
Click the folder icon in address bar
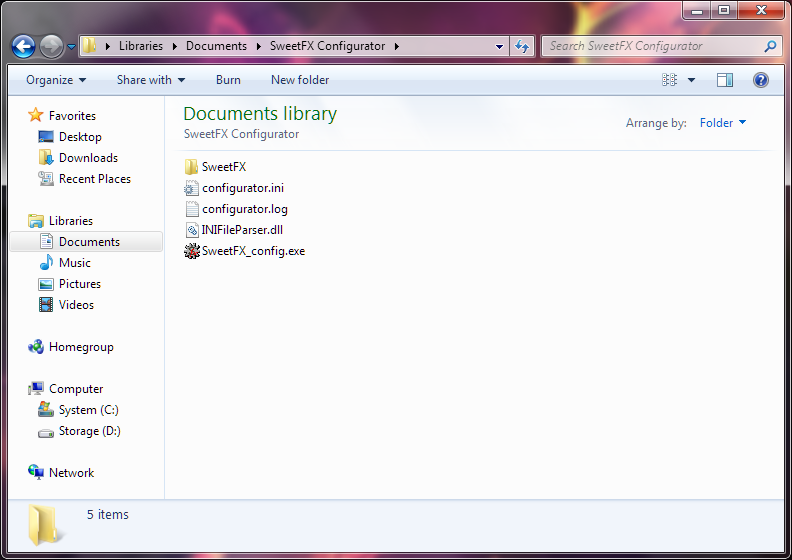point(89,45)
